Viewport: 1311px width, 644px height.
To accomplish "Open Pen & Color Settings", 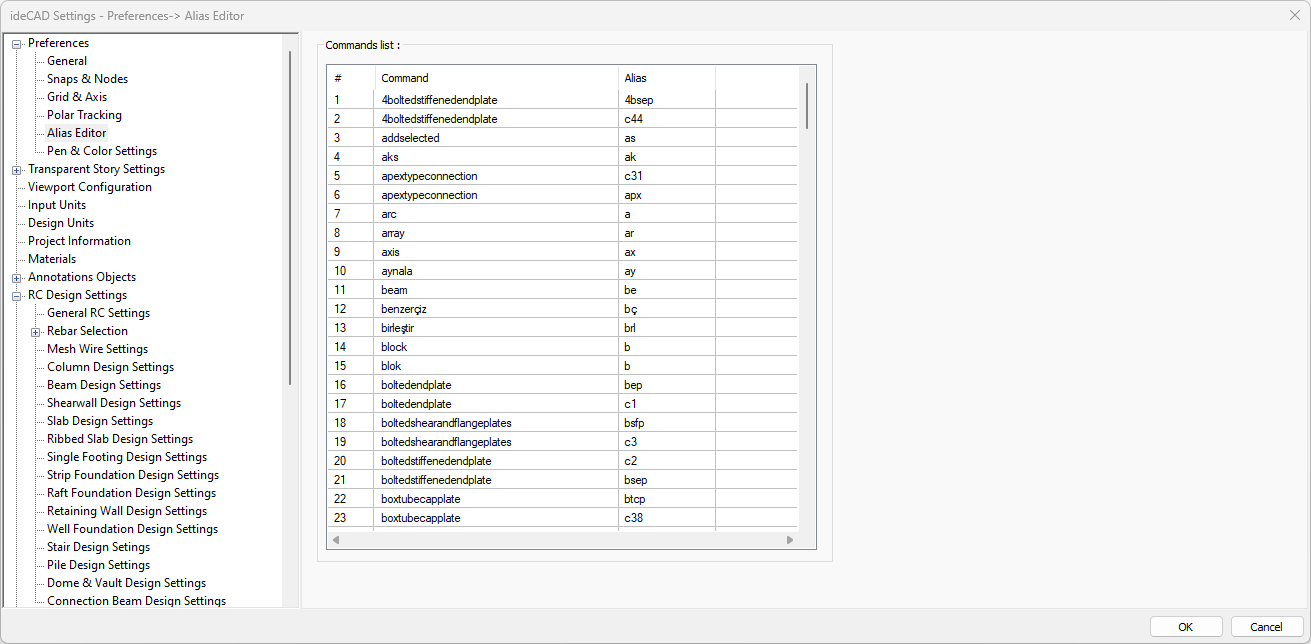I will [102, 151].
